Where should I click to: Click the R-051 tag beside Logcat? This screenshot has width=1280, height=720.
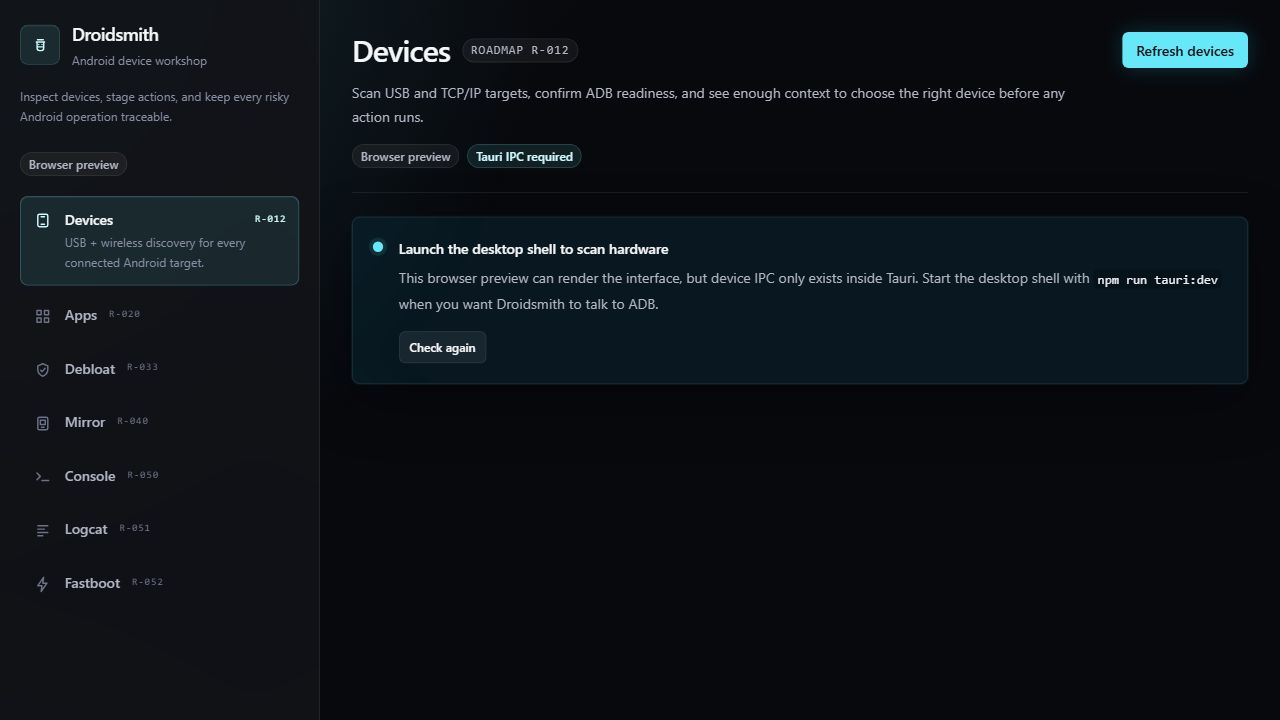pyautogui.click(x=134, y=528)
